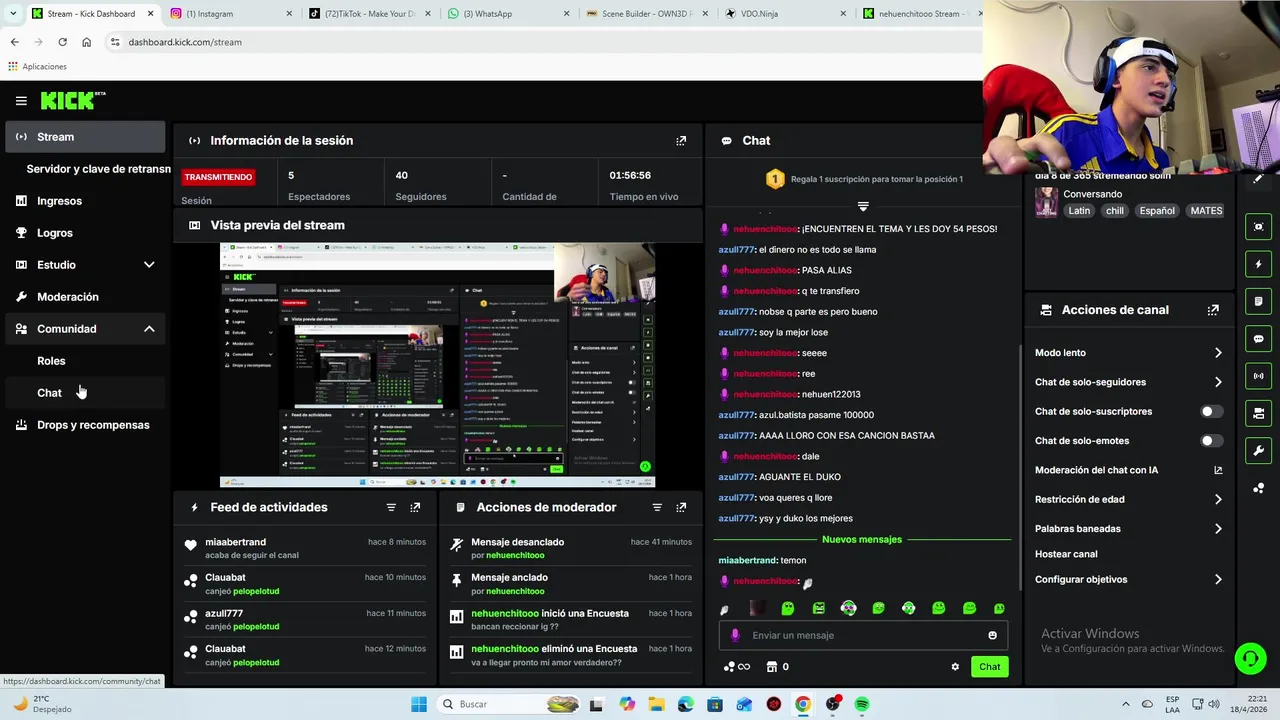Open the hamburger menu beside the Kick logo
Viewport: 1280px width, 720px height.
(21, 101)
